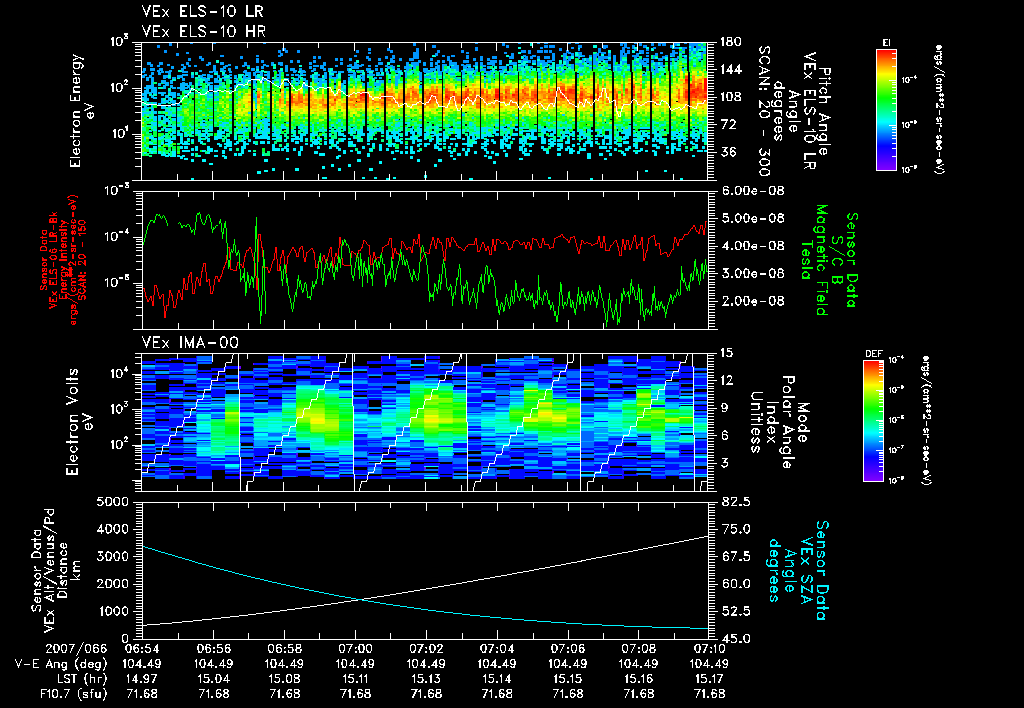1024x708 pixels.
Task: Click the 07:10 time tick label
Action: (710, 649)
